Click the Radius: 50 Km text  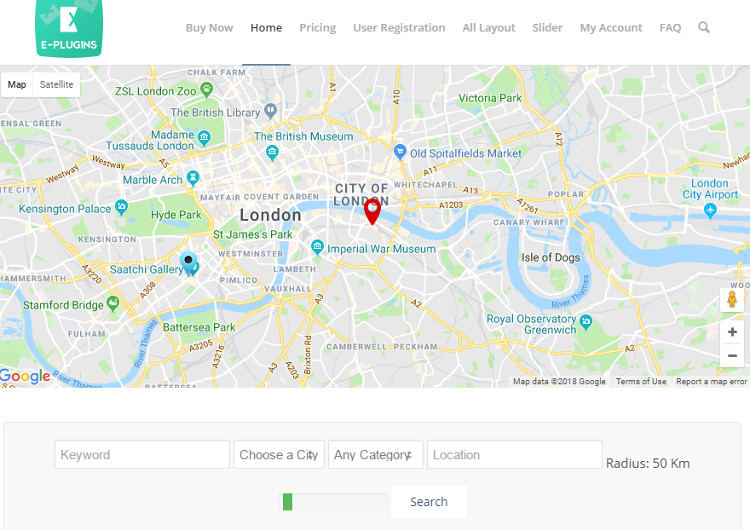pos(648,463)
